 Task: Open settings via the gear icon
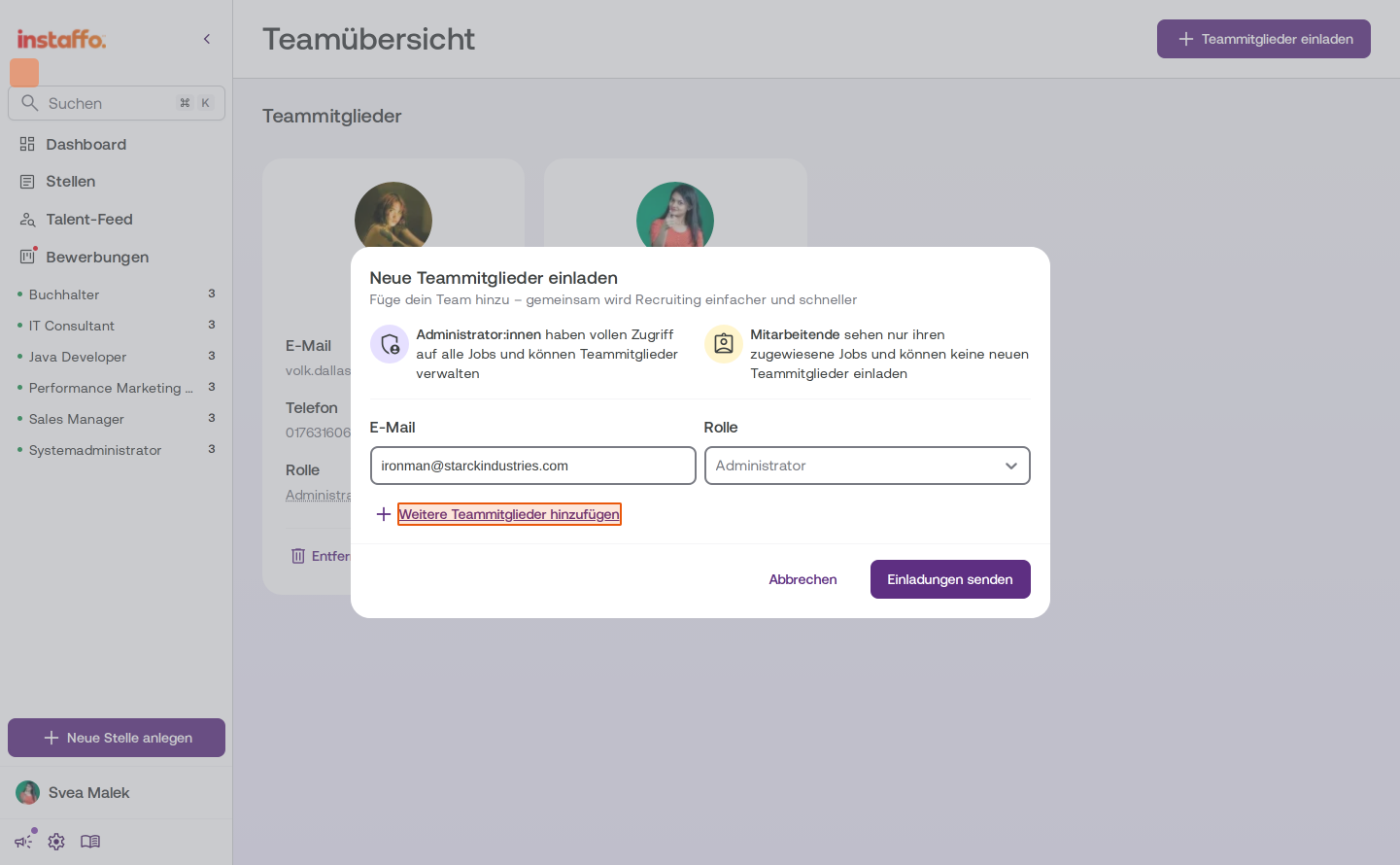point(56,842)
